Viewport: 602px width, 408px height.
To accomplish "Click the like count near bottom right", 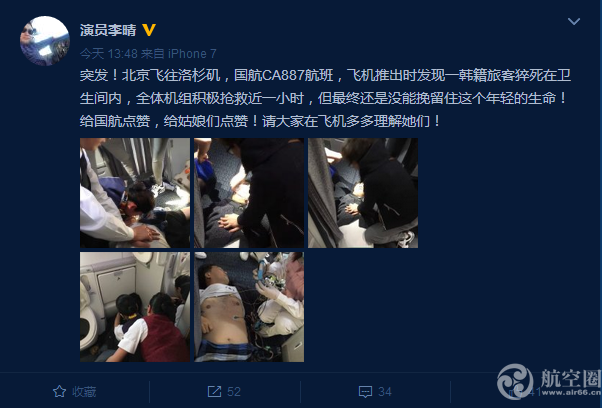I will [x=534, y=392].
